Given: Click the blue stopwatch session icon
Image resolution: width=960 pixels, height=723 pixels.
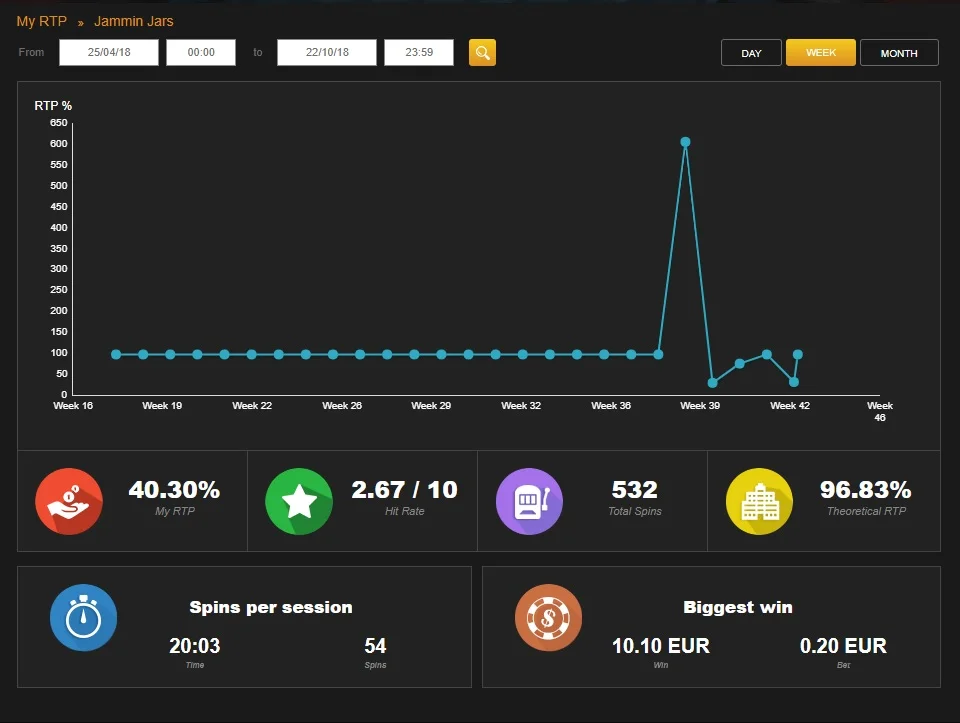Looking at the screenshot, I should click(83, 618).
